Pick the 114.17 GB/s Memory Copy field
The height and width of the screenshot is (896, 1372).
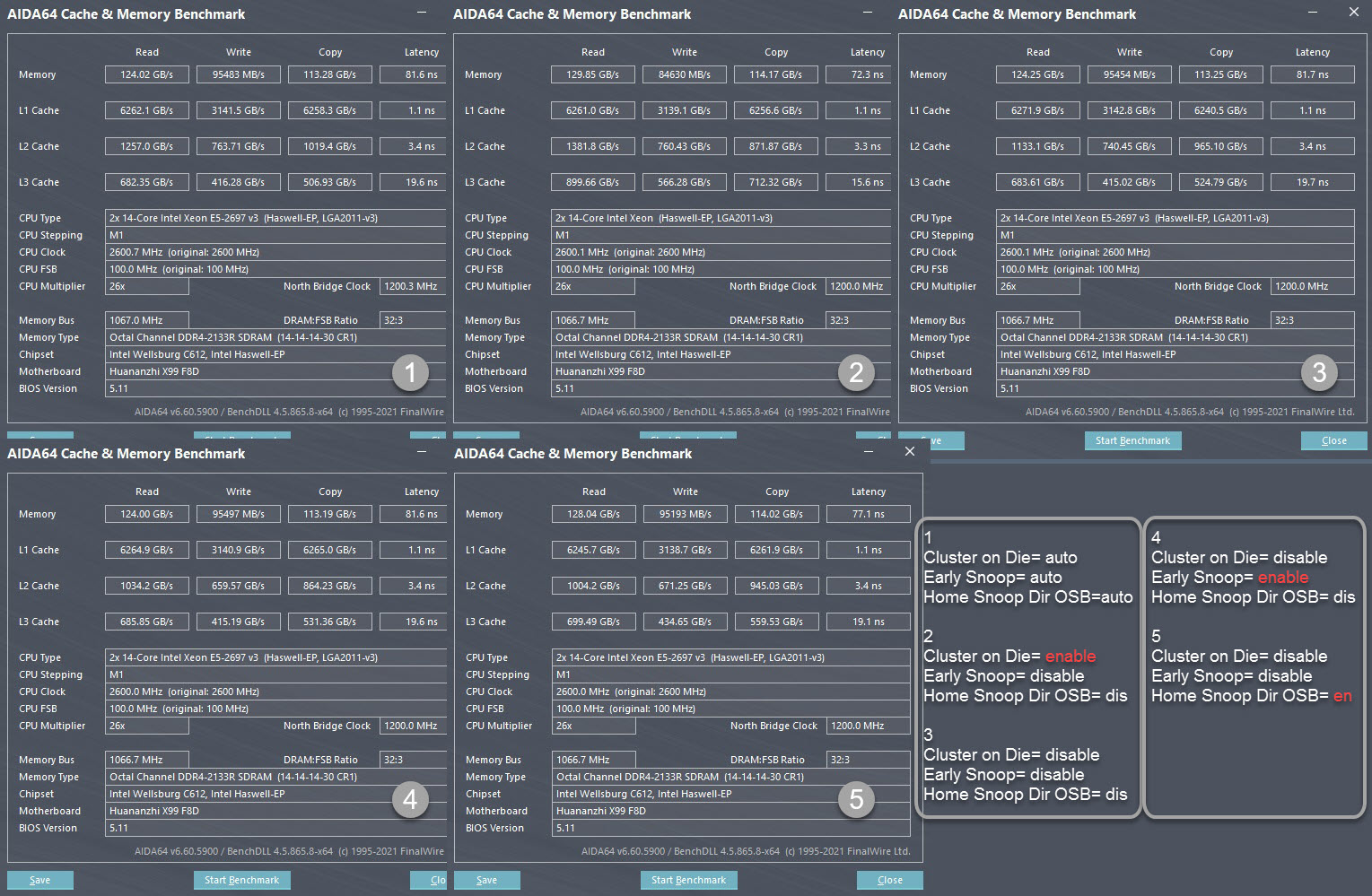pyautogui.click(x=776, y=74)
